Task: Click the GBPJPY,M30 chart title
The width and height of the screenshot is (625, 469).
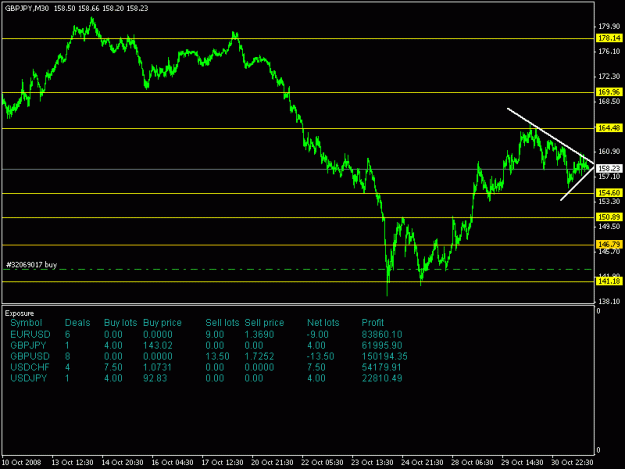Action: 27,8
